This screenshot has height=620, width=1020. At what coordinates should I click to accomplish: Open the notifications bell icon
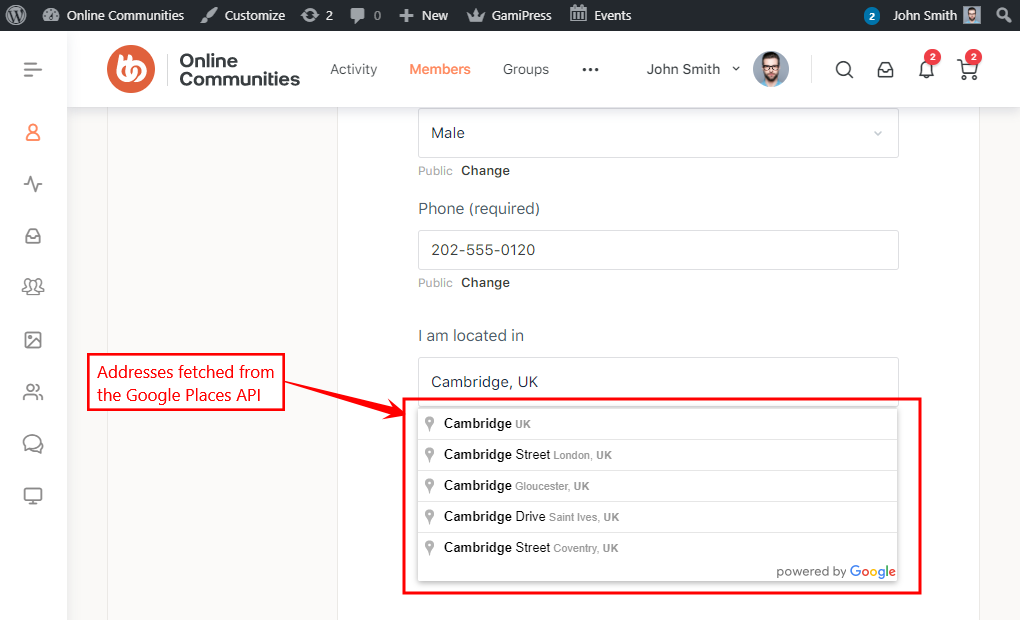[x=926, y=70]
